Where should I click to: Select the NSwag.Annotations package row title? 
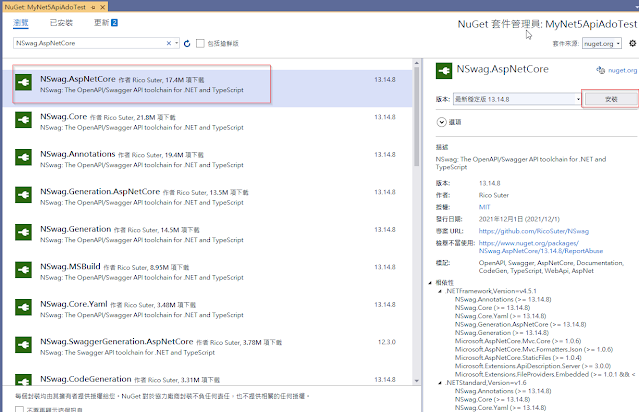(77, 154)
